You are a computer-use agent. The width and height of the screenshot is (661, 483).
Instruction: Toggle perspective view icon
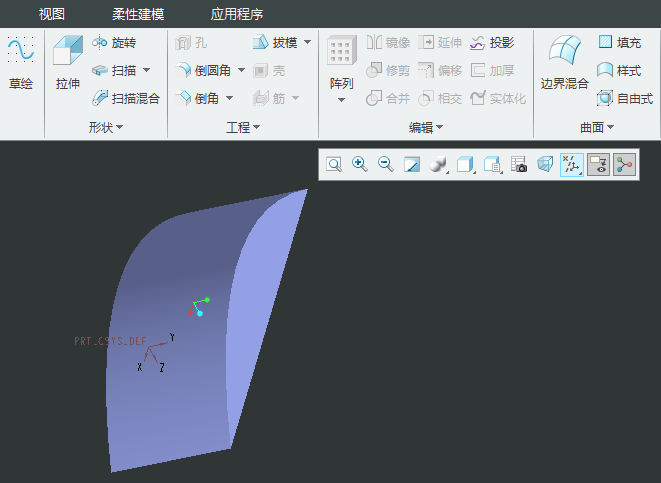(x=545, y=164)
